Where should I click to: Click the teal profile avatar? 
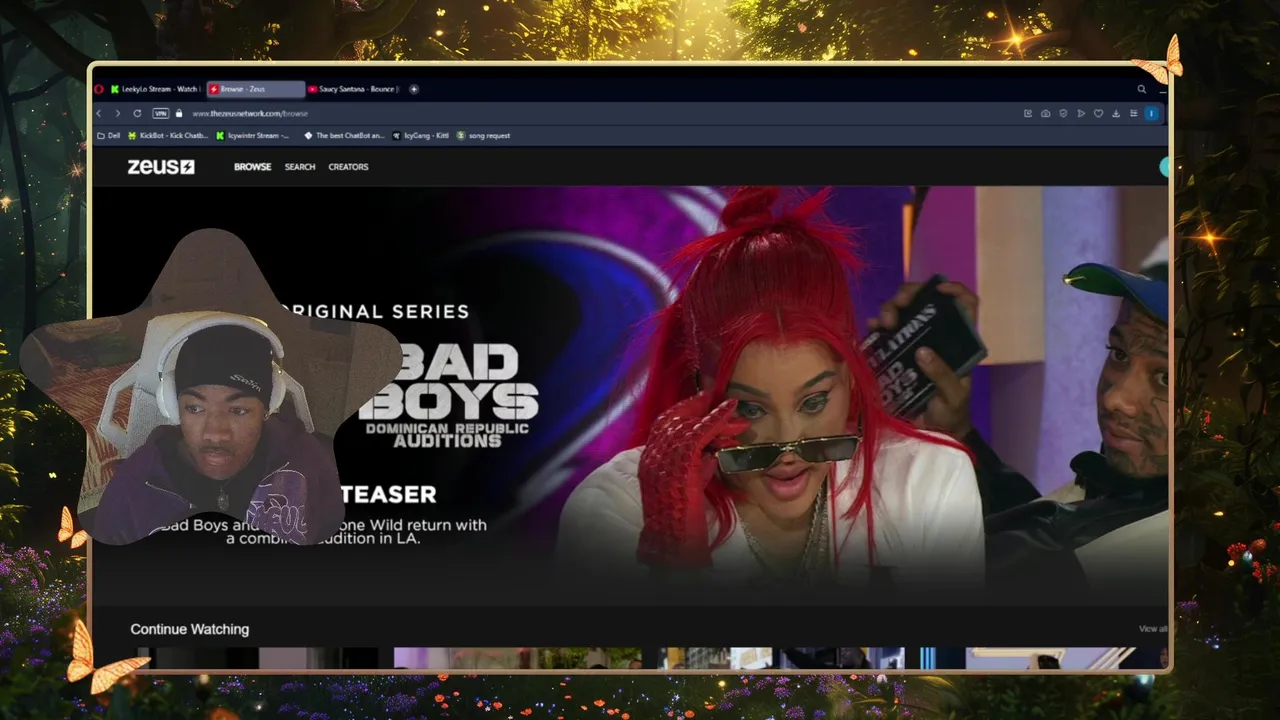pos(1164,167)
